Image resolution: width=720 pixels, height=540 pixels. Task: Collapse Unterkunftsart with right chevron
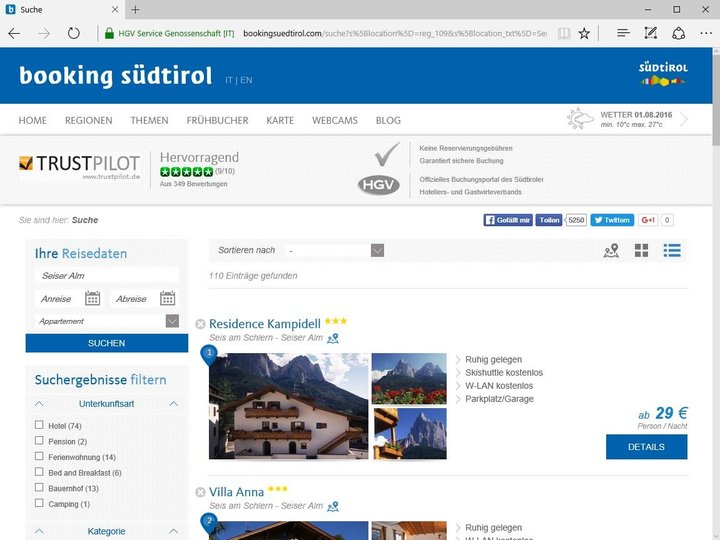(174, 404)
